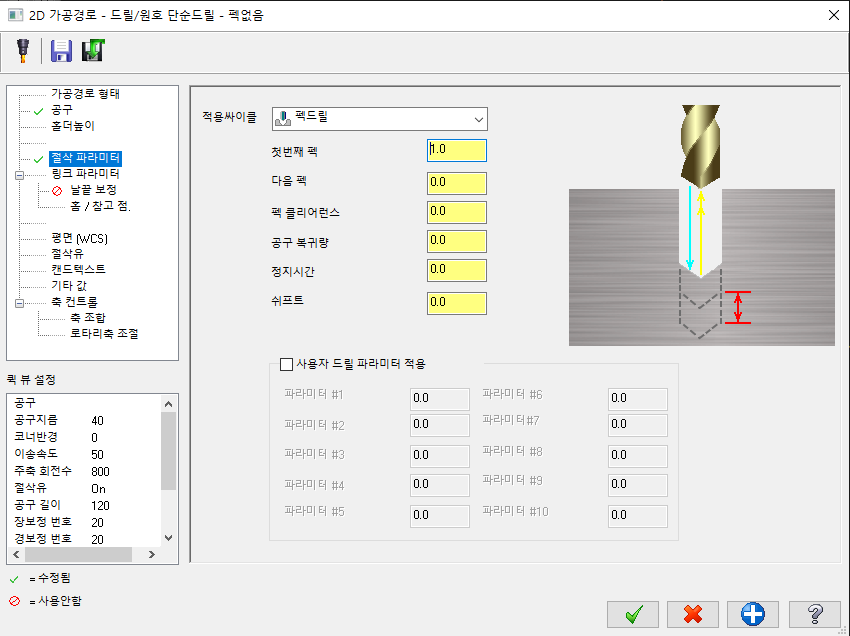Click the floppy disk save parameters icon
This screenshot has width=850, height=636.
(x=61, y=52)
